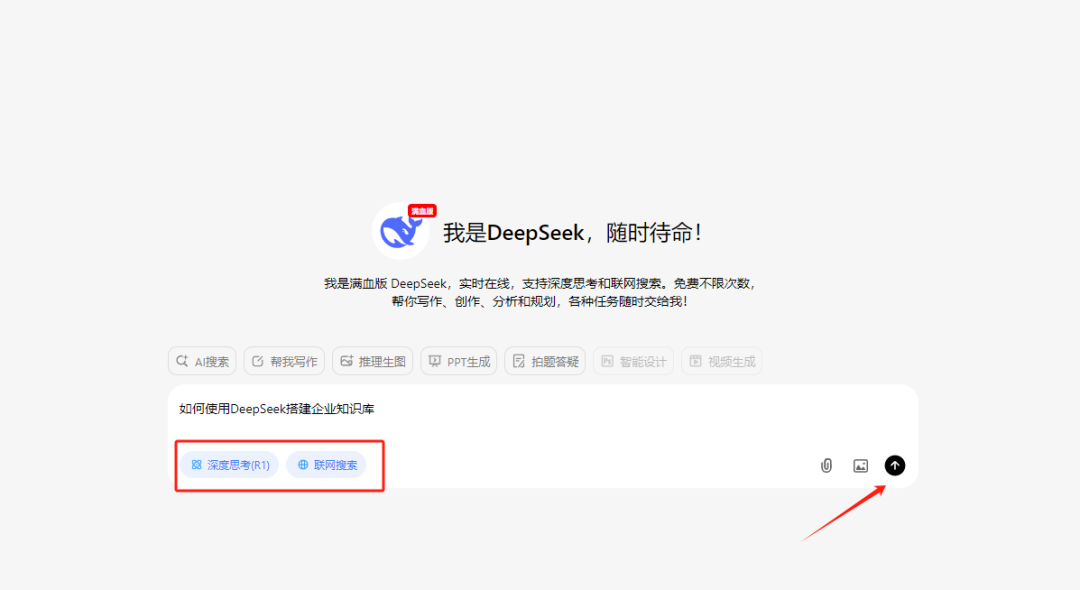Screen dimensions: 1080x590
Task: Toggle 联网搜索 web search
Action: [x=327, y=465]
